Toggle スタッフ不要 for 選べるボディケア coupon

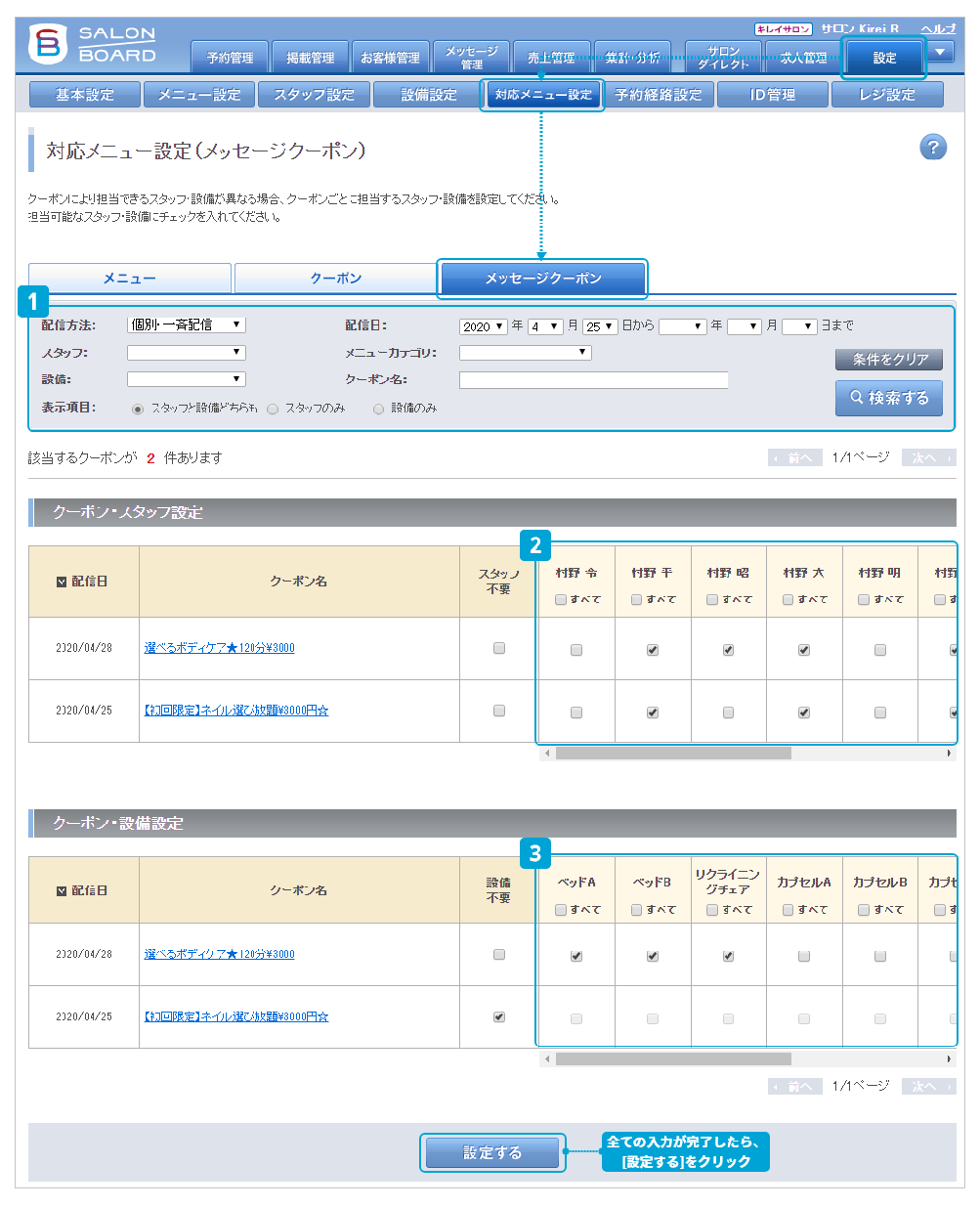pyautogui.click(x=499, y=648)
